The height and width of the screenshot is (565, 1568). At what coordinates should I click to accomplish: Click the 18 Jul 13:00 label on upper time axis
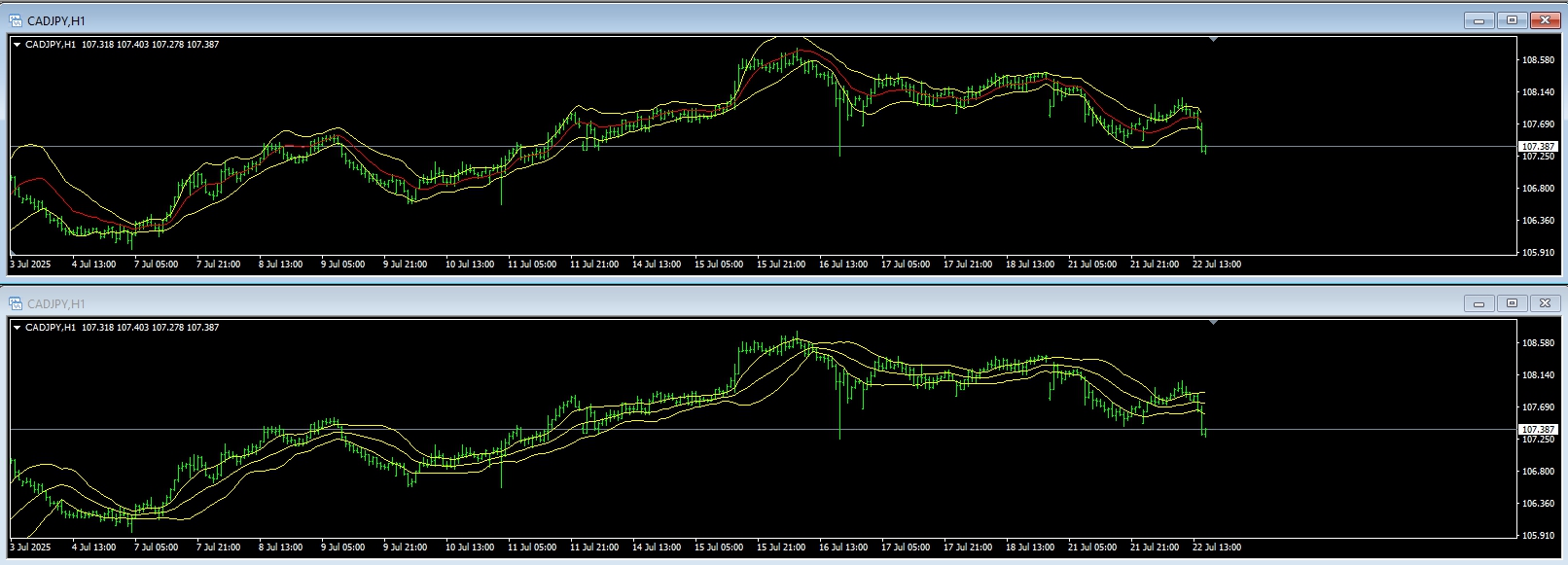[1030, 265]
